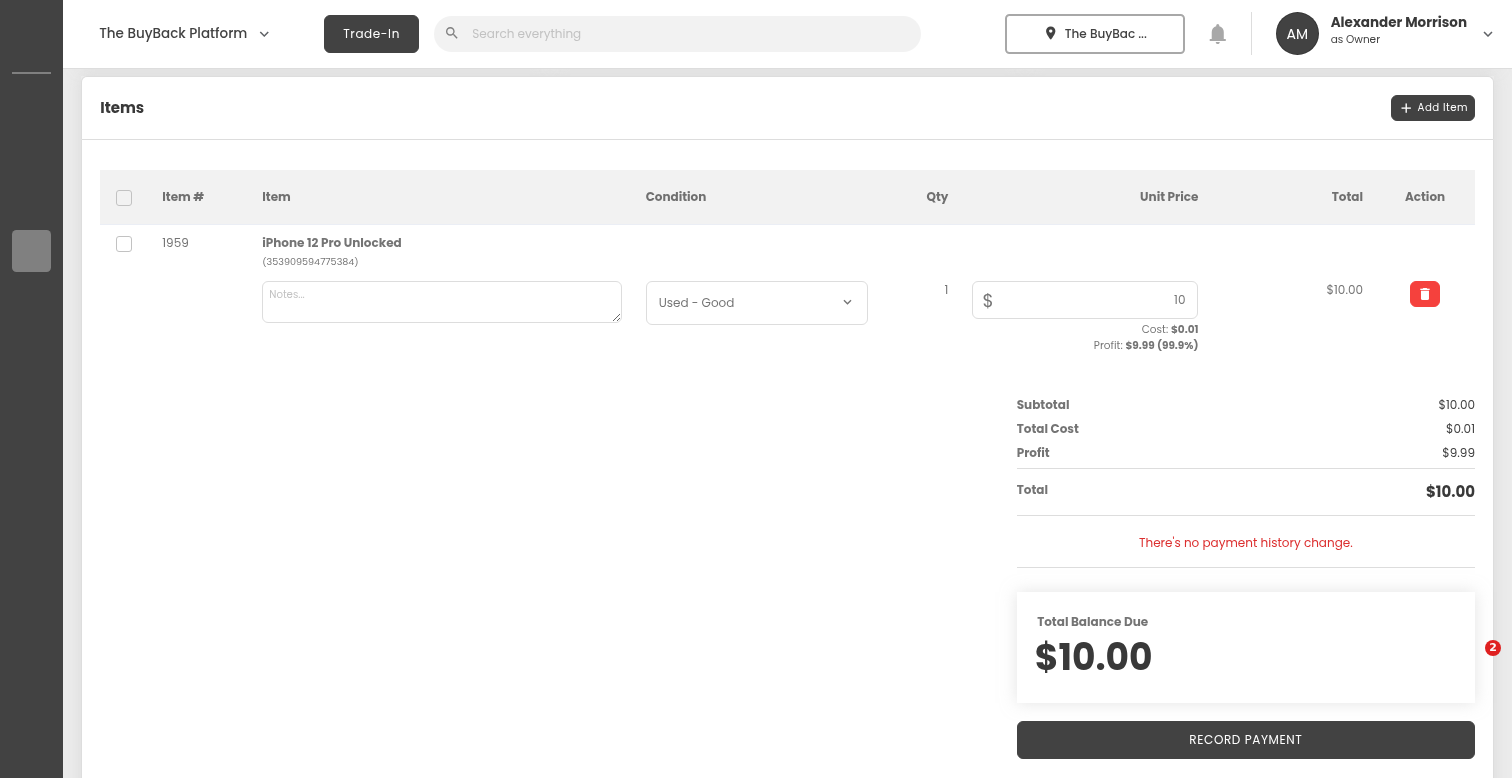Click the Item # column header
This screenshot has width=1512, height=778.
click(x=183, y=197)
